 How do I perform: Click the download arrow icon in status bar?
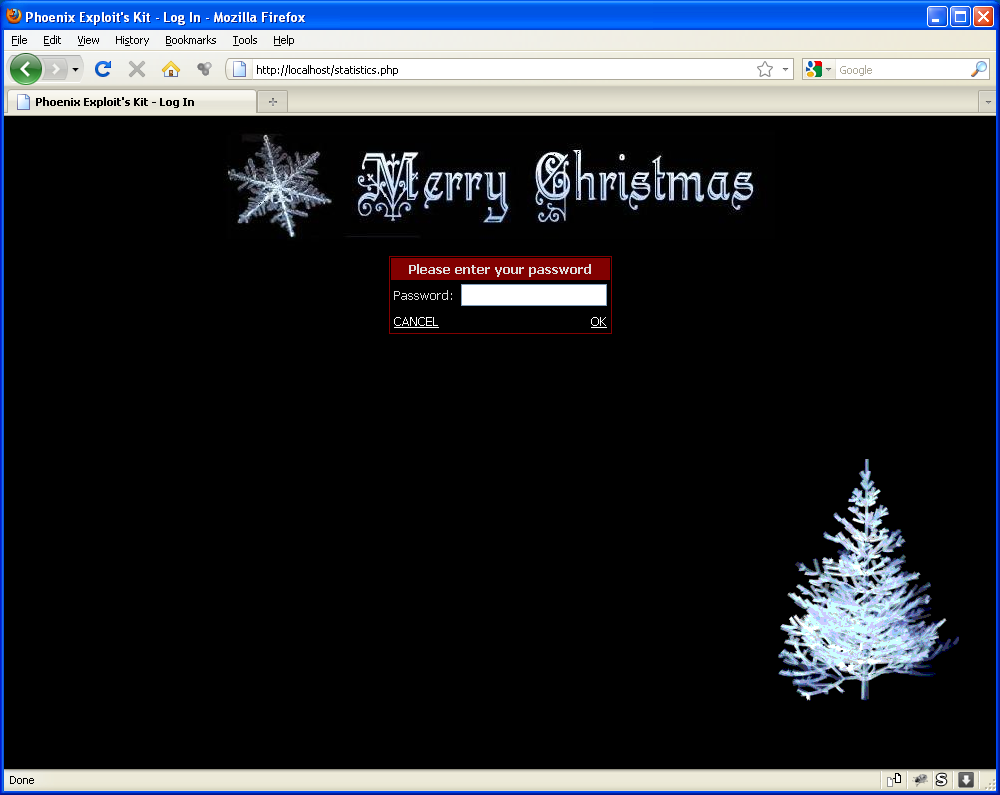[966, 780]
